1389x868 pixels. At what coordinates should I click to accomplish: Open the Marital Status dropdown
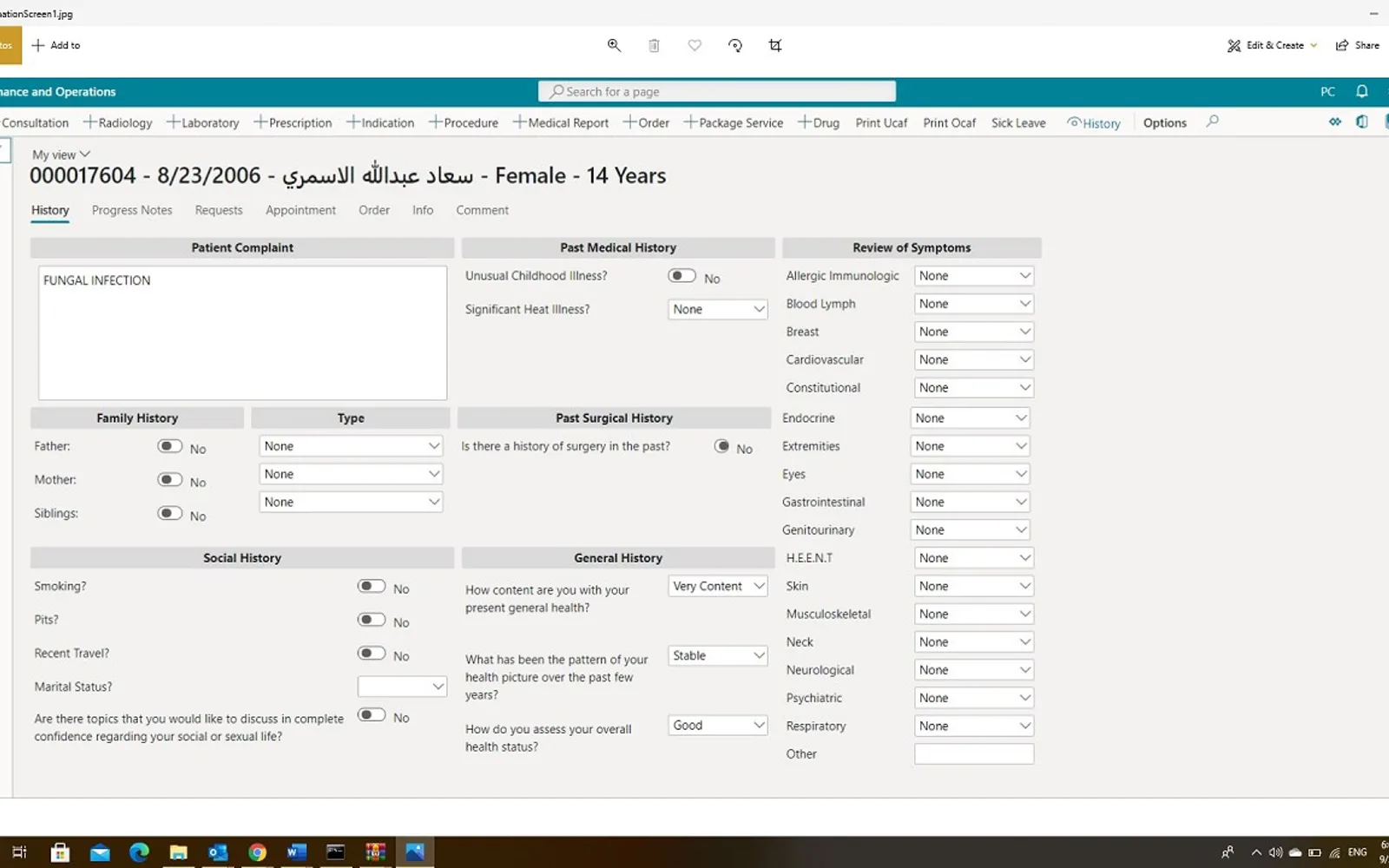[403, 686]
